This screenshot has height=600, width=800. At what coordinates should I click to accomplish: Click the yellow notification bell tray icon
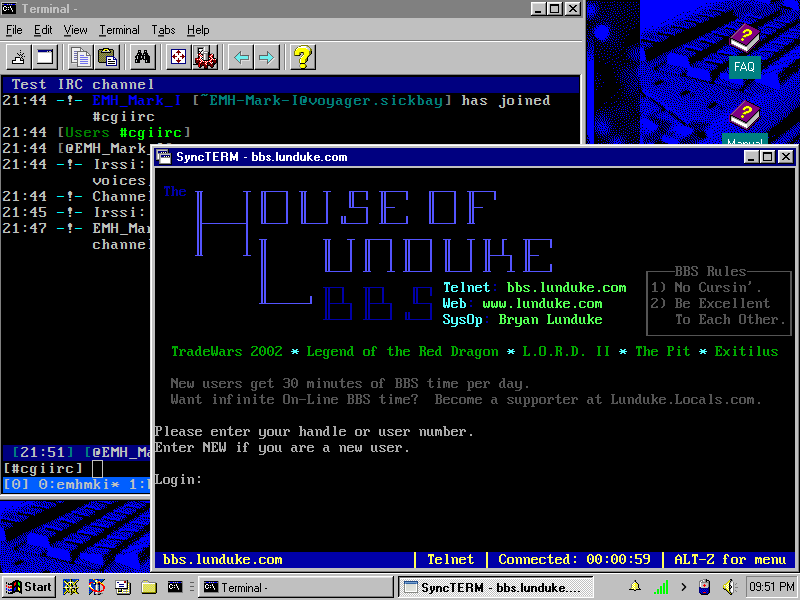coord(636,587)
